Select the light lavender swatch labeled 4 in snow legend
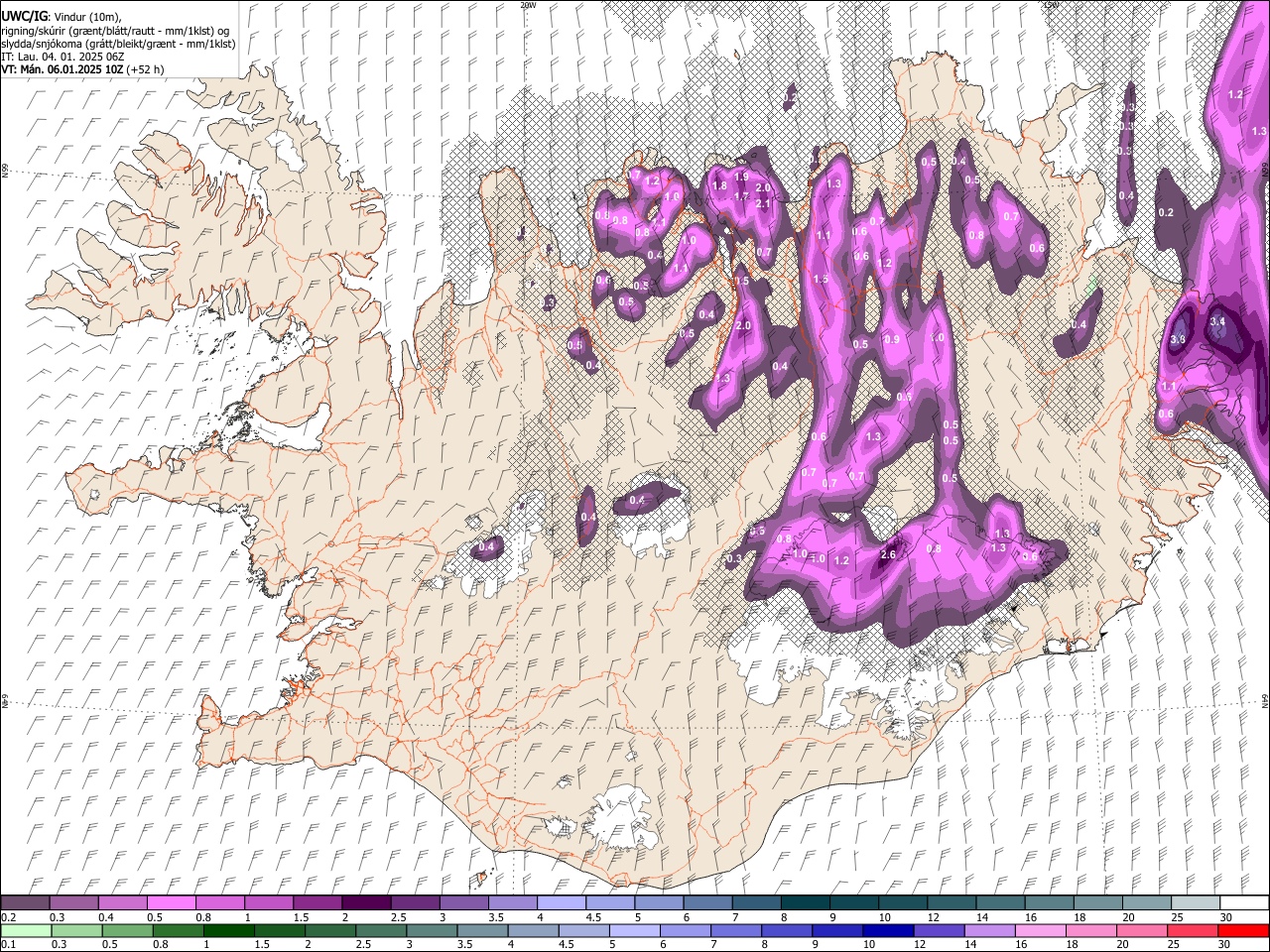Image resolution: width=1270 pixels, height=952 pixels. (562, 903)
